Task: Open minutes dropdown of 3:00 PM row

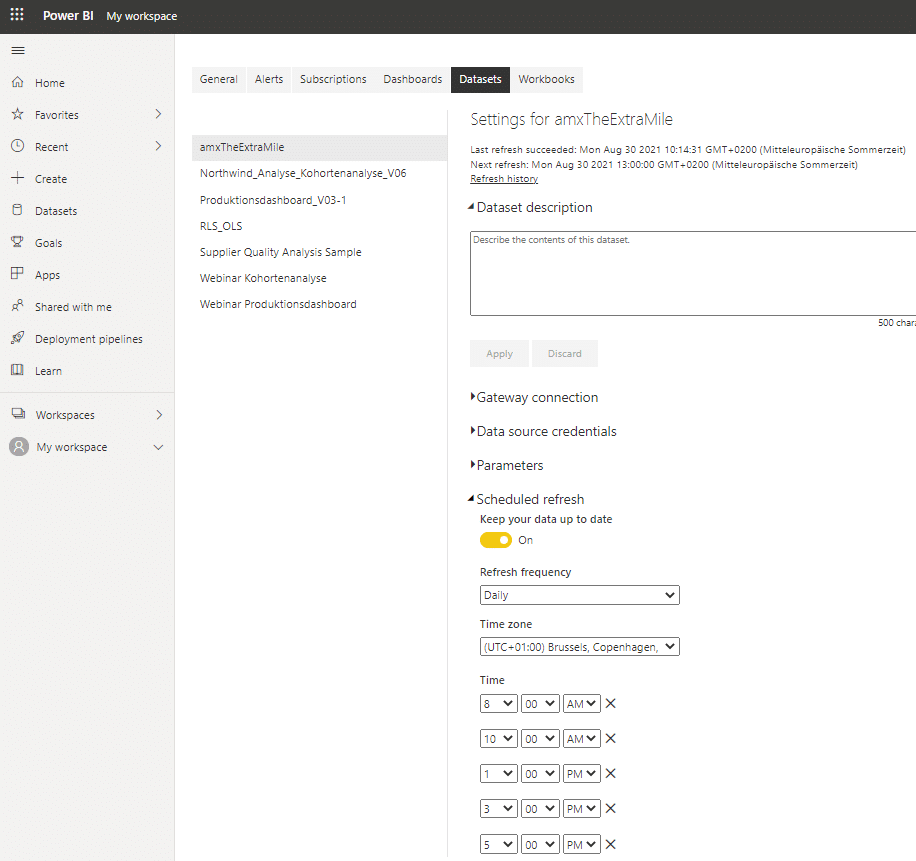Action: 540,809
